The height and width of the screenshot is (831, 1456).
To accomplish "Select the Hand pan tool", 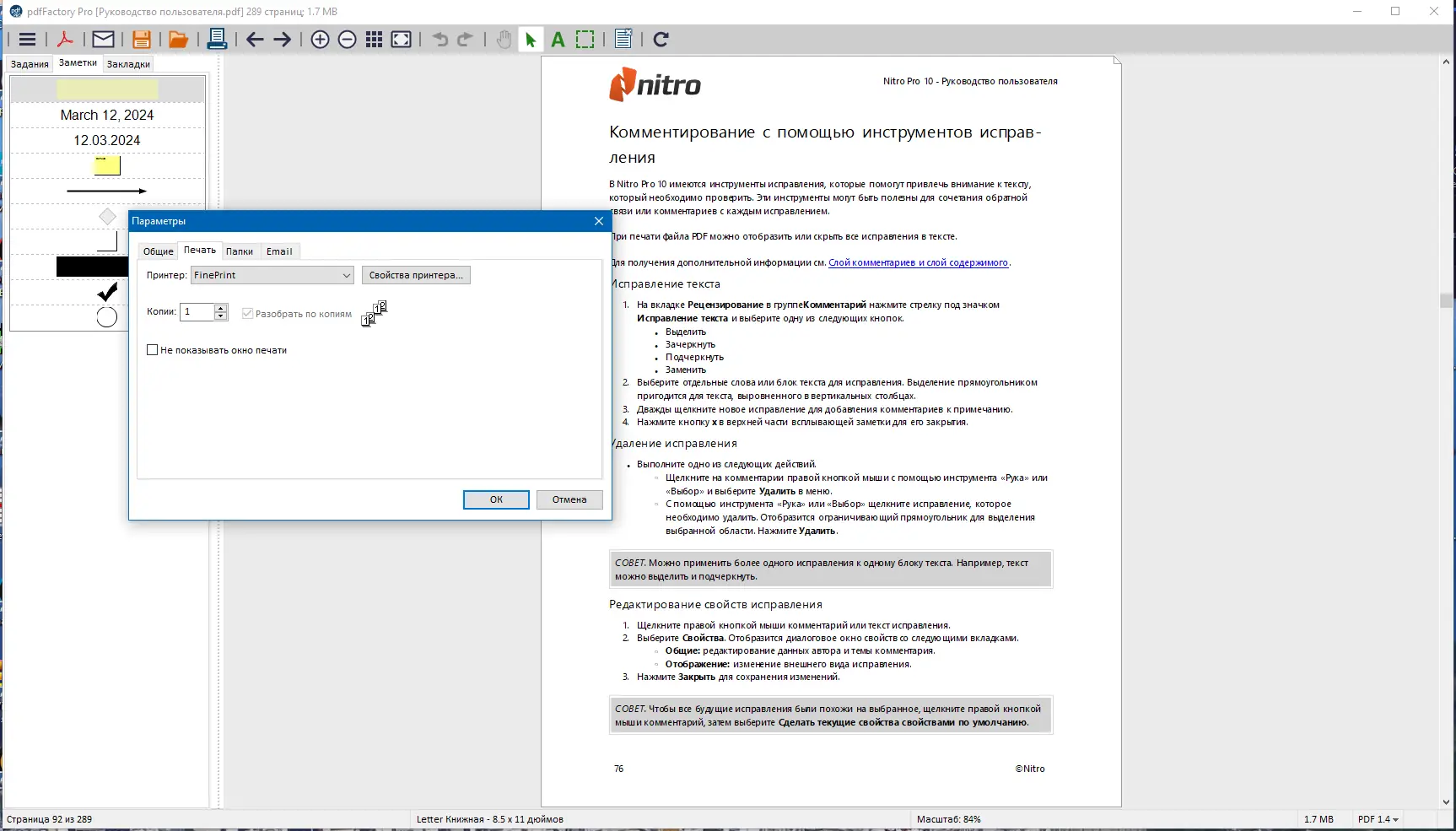I will pos(504,40).
